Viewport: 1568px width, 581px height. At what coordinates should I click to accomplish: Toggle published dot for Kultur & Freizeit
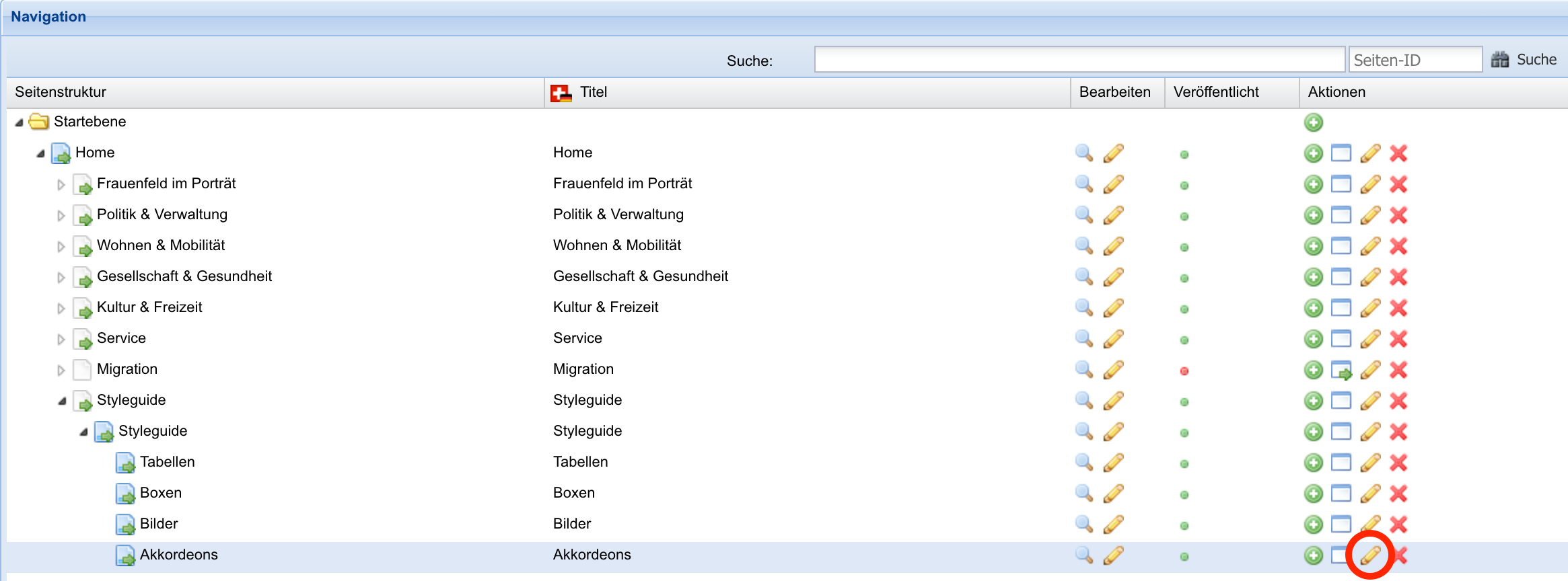point(1184,309)
